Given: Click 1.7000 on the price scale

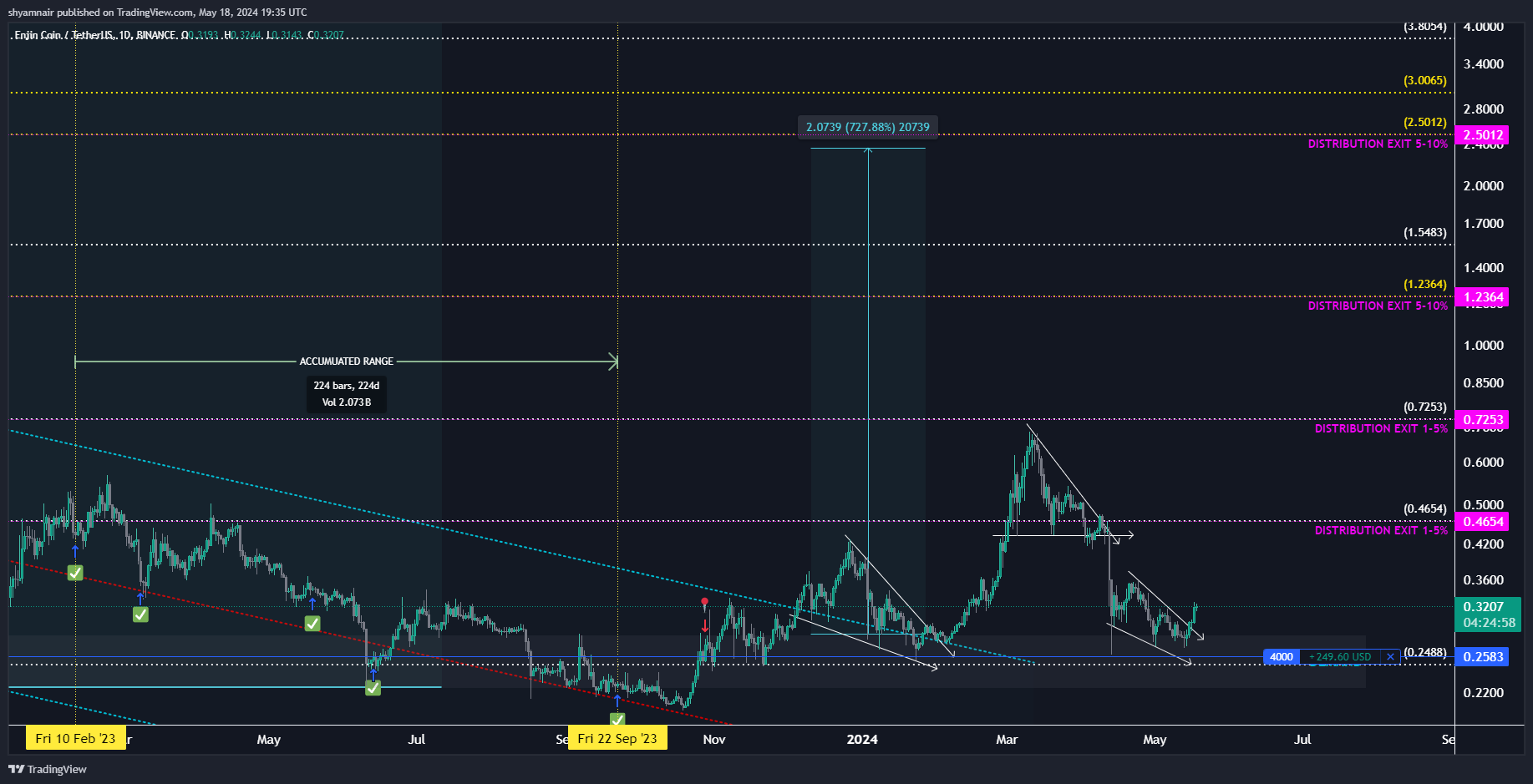Looking at the screenshot, I should coord(1483,224).
